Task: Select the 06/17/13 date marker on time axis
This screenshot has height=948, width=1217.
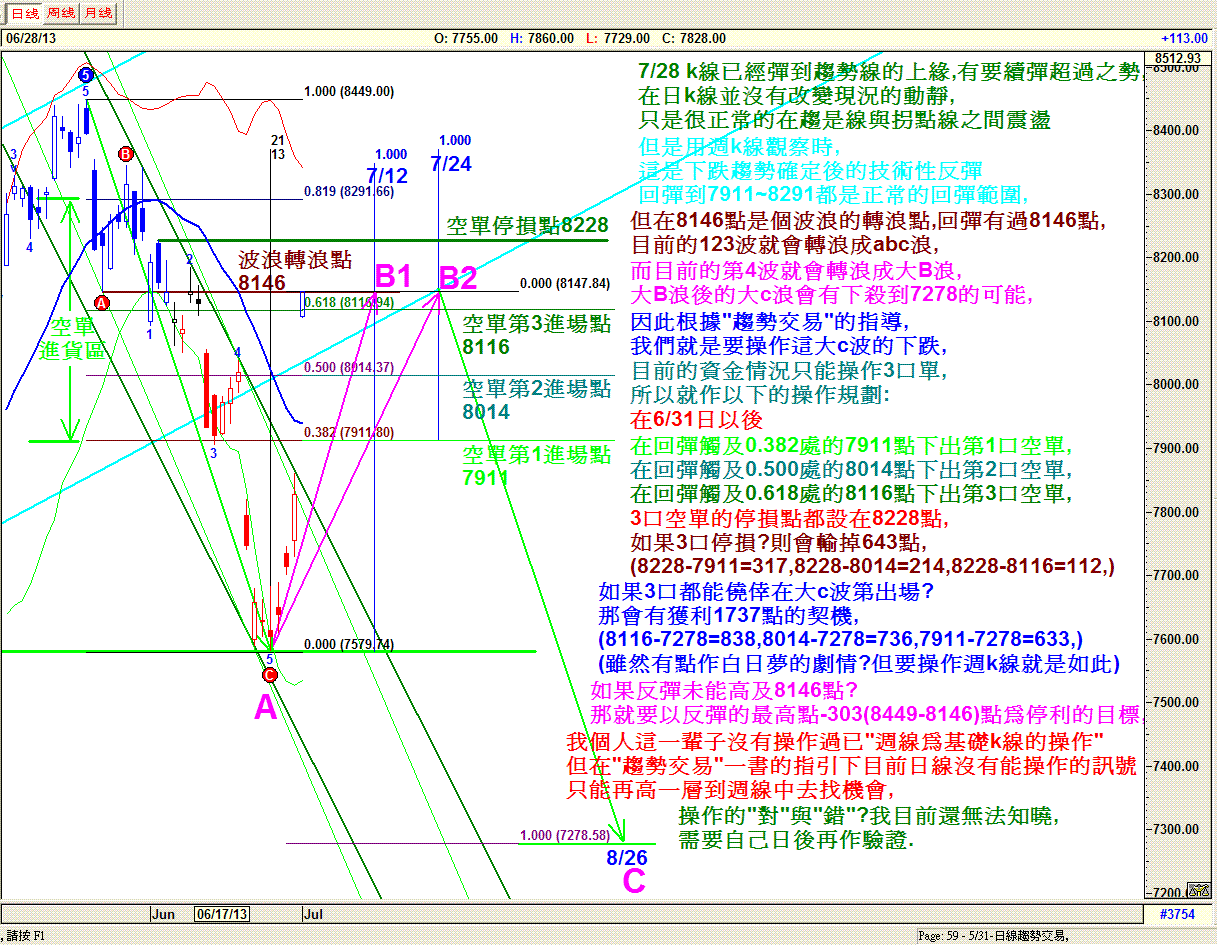Action: 222,914
